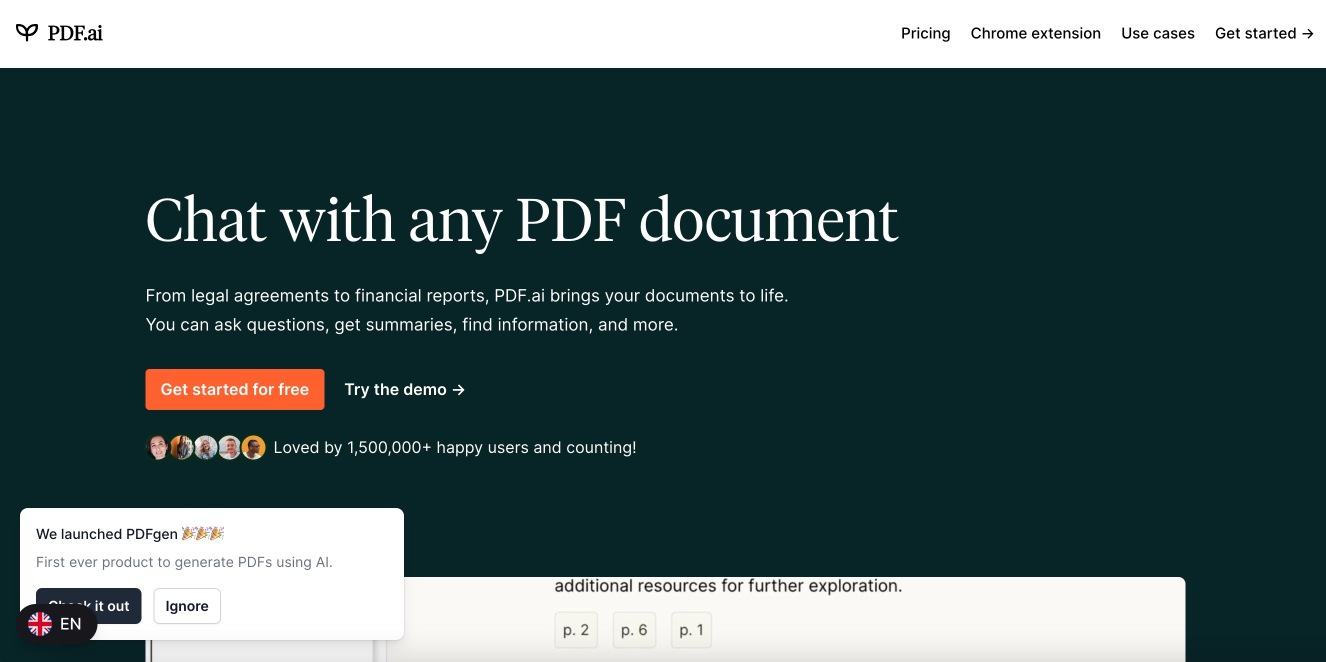1326x662 pixels.
Task: Click 'Loved by 1,500,000+ happy users' text
Action: pyautogui.click(x=454, y=447)
